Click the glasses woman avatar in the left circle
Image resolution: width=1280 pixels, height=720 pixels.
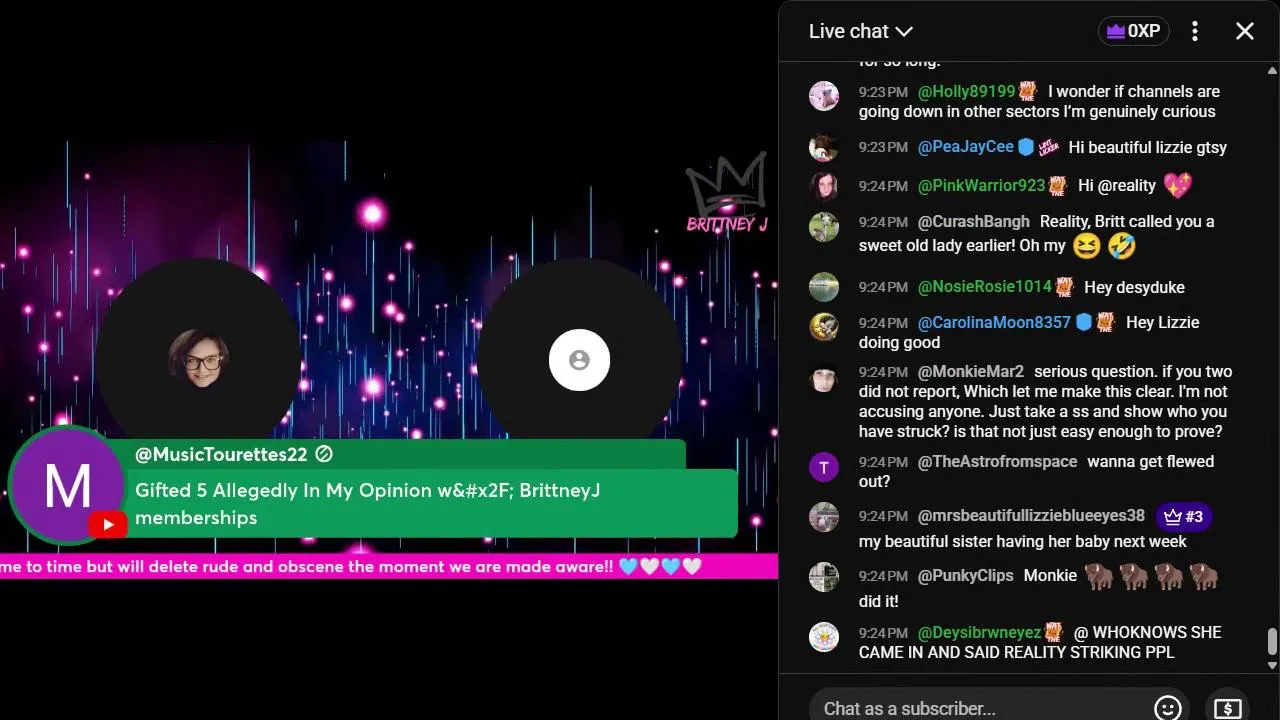[199, 358]
